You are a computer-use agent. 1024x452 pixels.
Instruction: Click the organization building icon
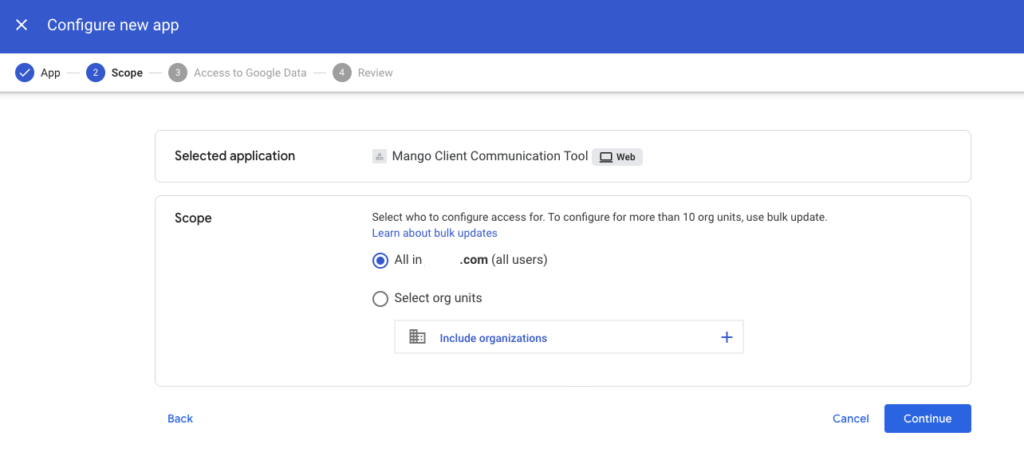(417, 337)
